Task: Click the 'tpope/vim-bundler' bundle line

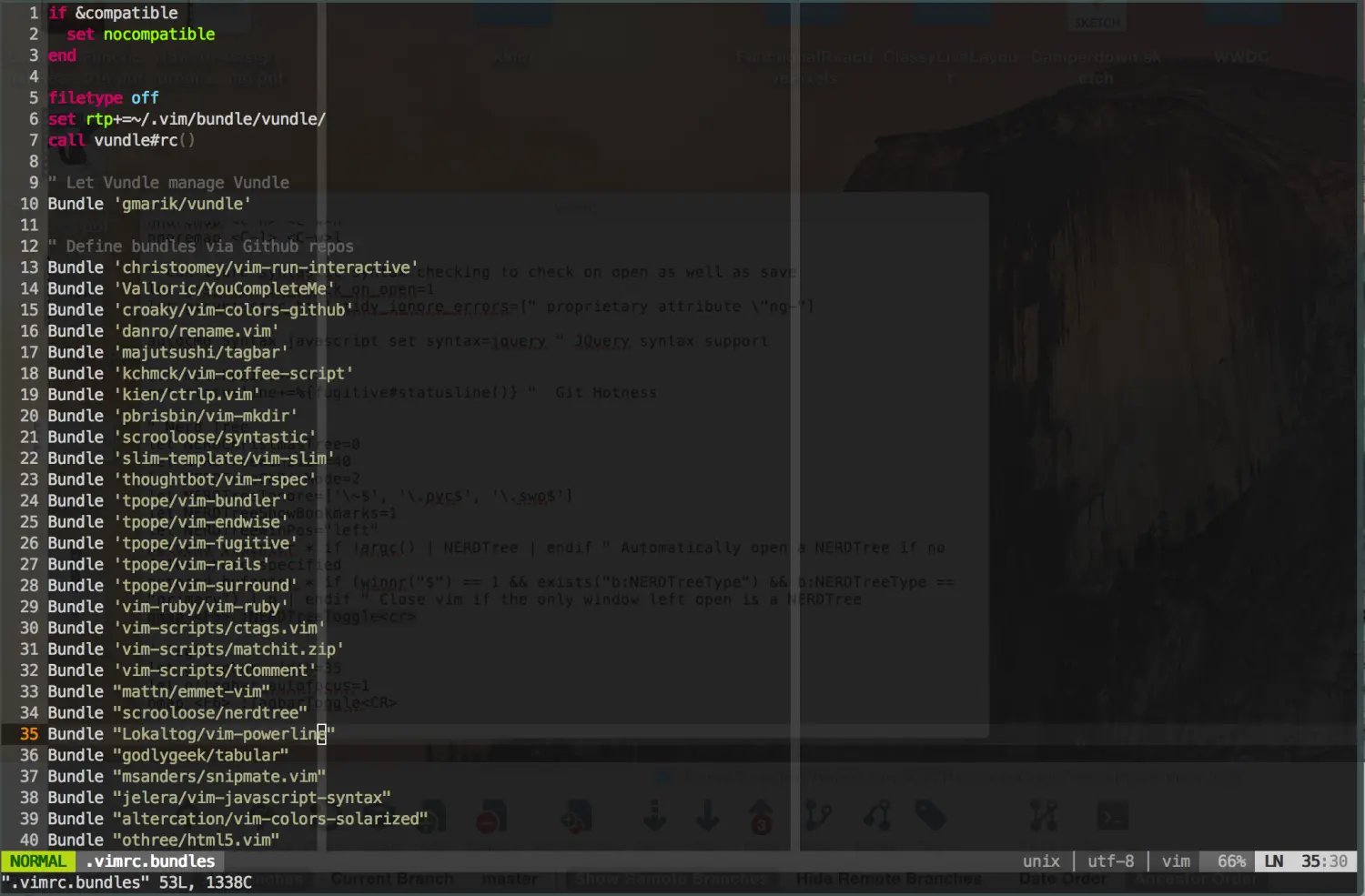Action: [x=167, y=501]
